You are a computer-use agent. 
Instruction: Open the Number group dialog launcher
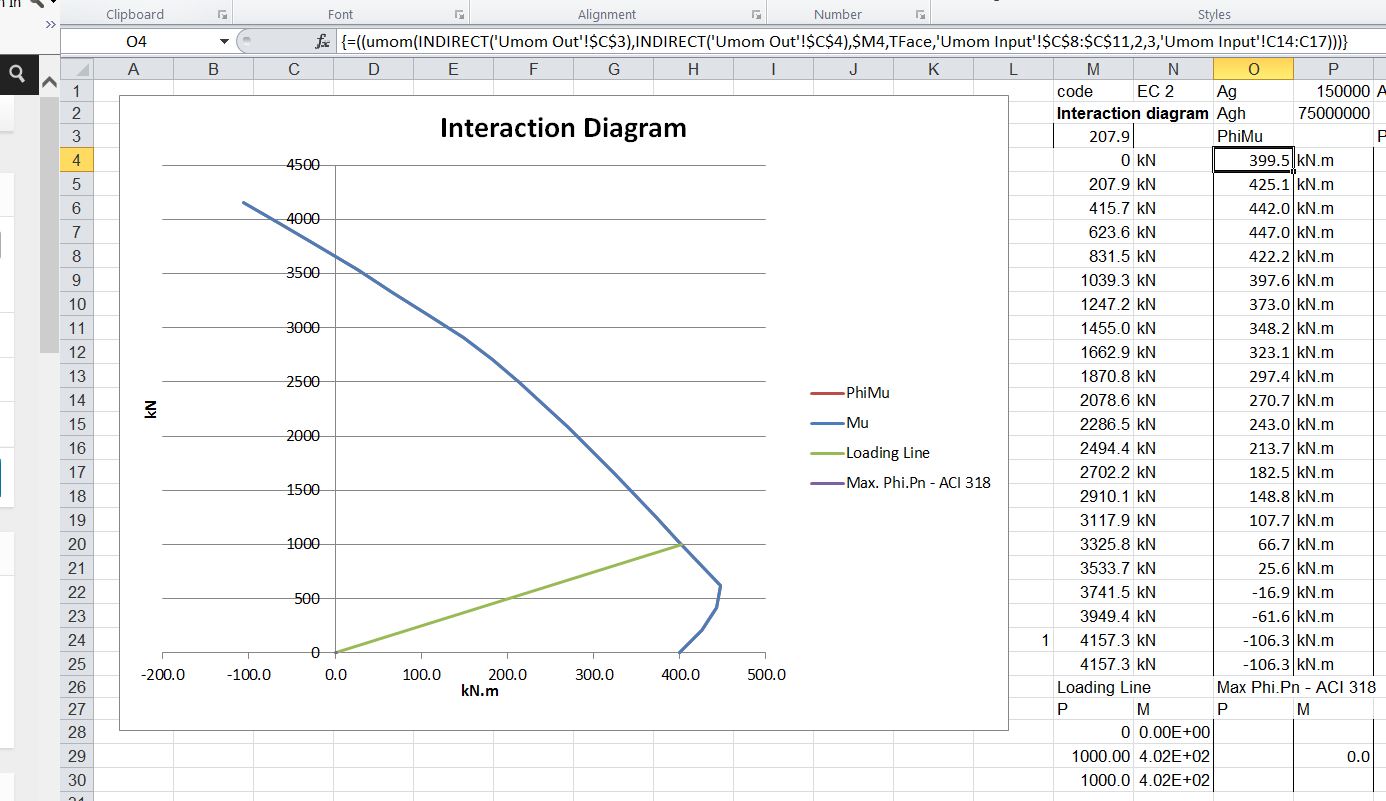pyautogui.click(x=920, y=15)
